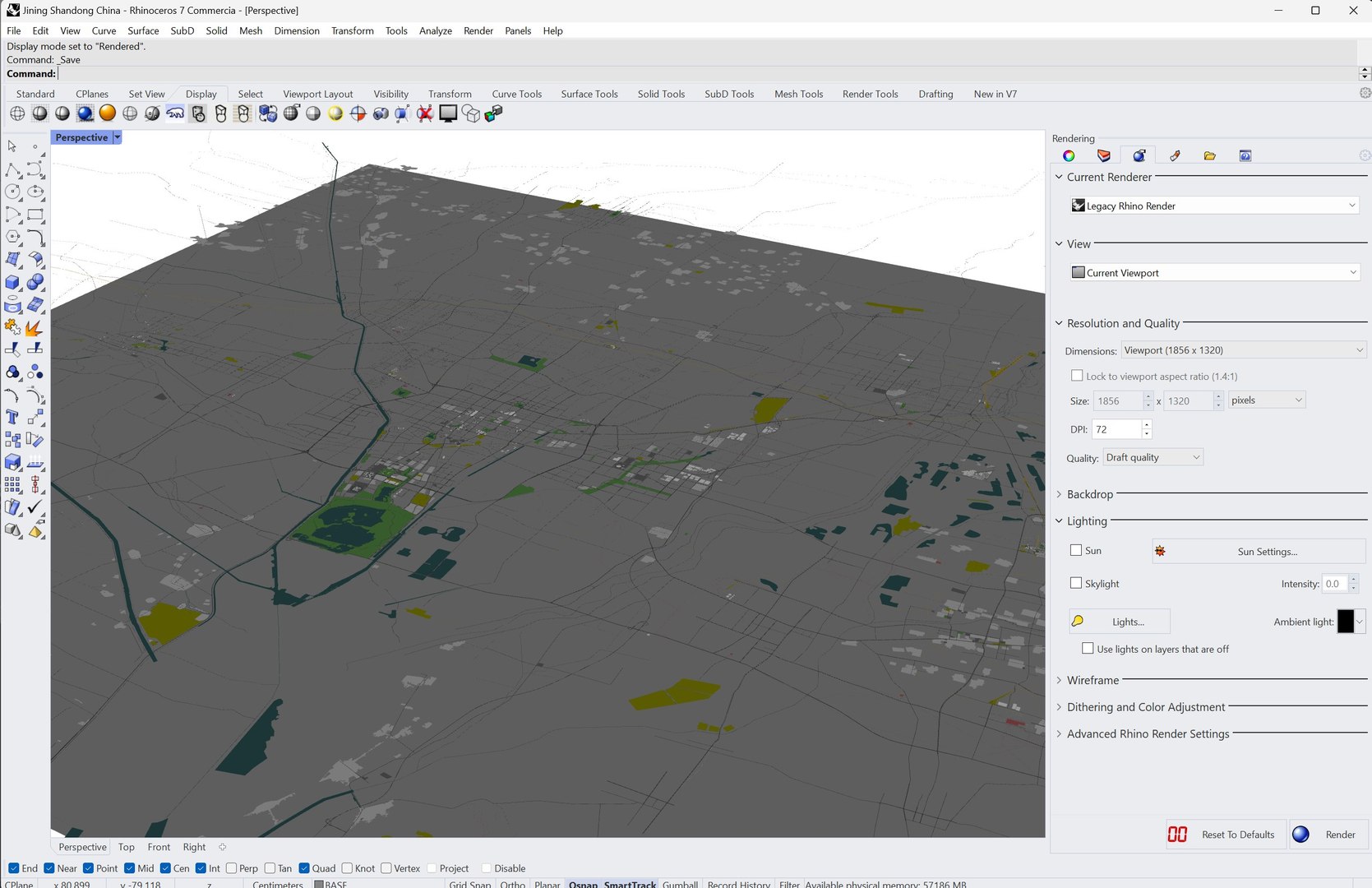Toggle Gumball in the status bar
This screenshot has height=888, width=1372.
point(680,884)
